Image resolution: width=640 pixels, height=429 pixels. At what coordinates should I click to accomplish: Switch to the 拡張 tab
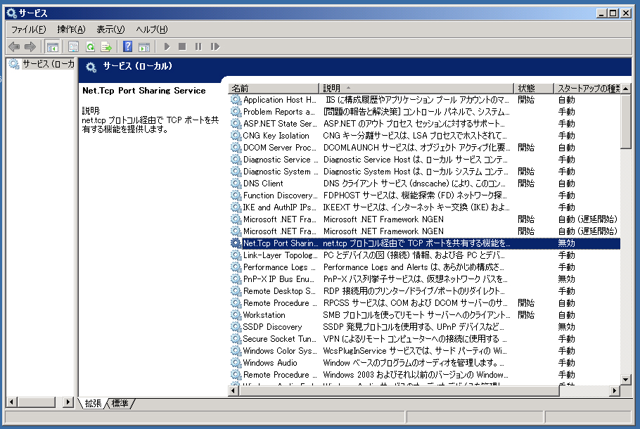point(93,403)
